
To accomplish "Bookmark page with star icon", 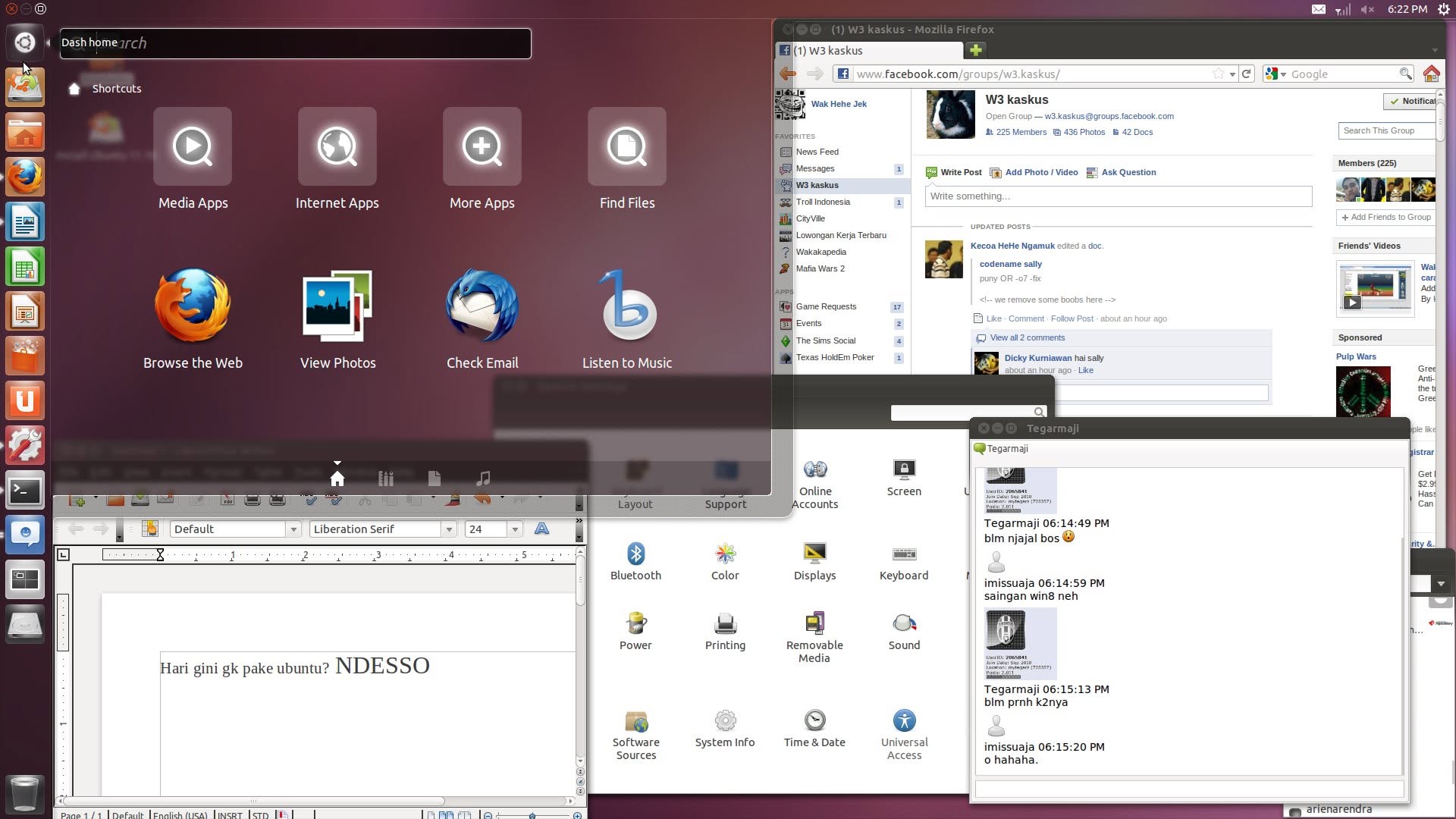I will point(1218,74).
